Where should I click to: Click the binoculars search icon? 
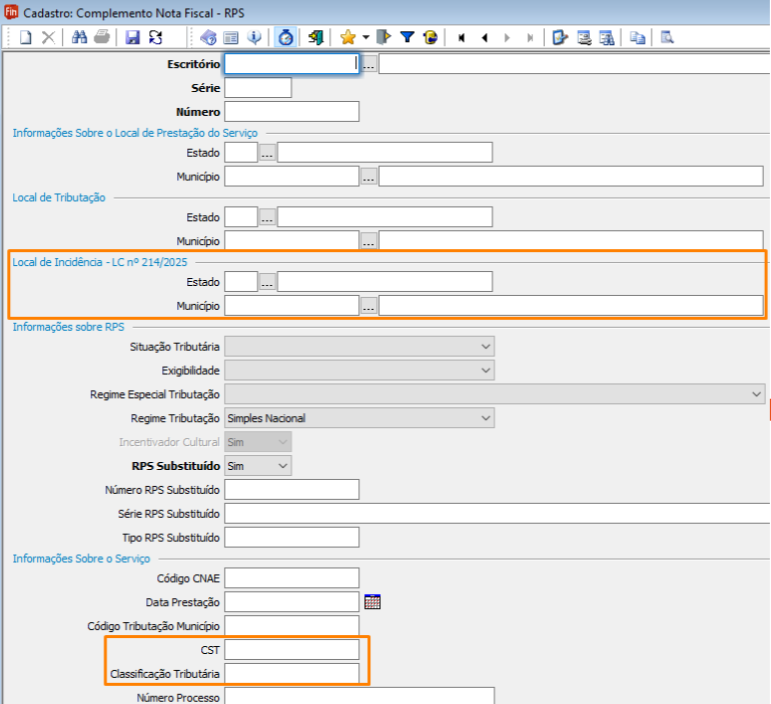tap(80, 37)
